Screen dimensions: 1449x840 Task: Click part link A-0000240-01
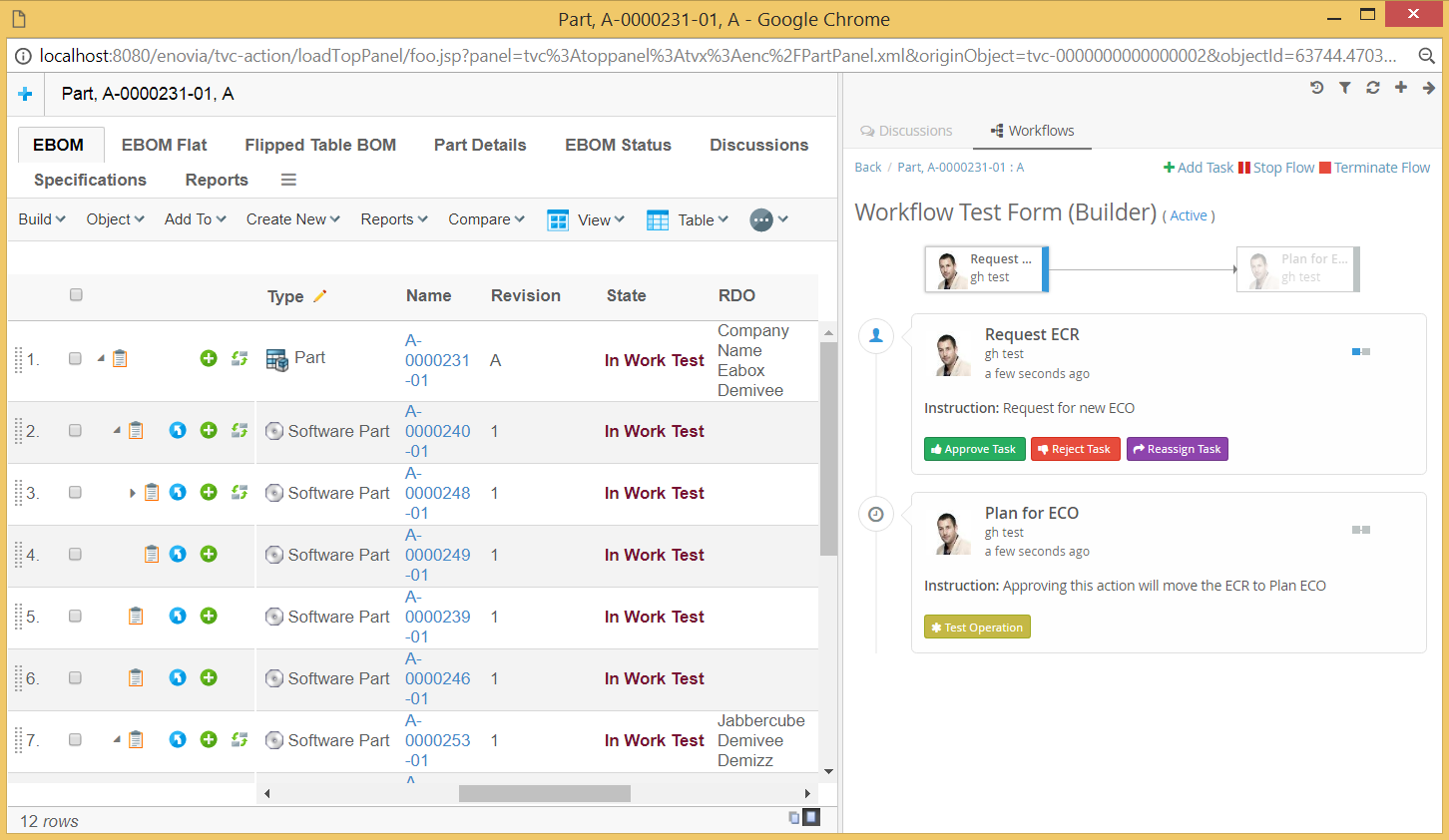437,431
